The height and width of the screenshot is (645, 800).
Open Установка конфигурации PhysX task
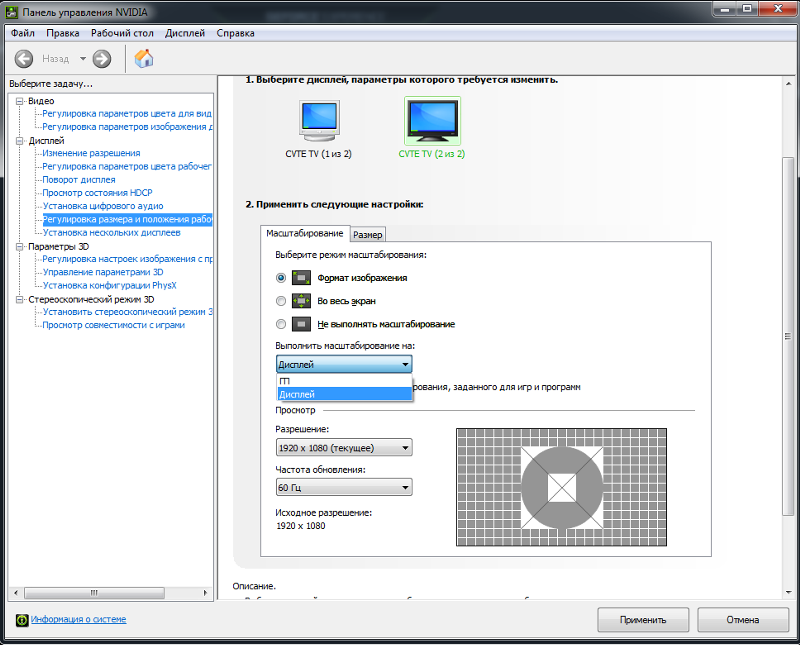tap(110, 286)
